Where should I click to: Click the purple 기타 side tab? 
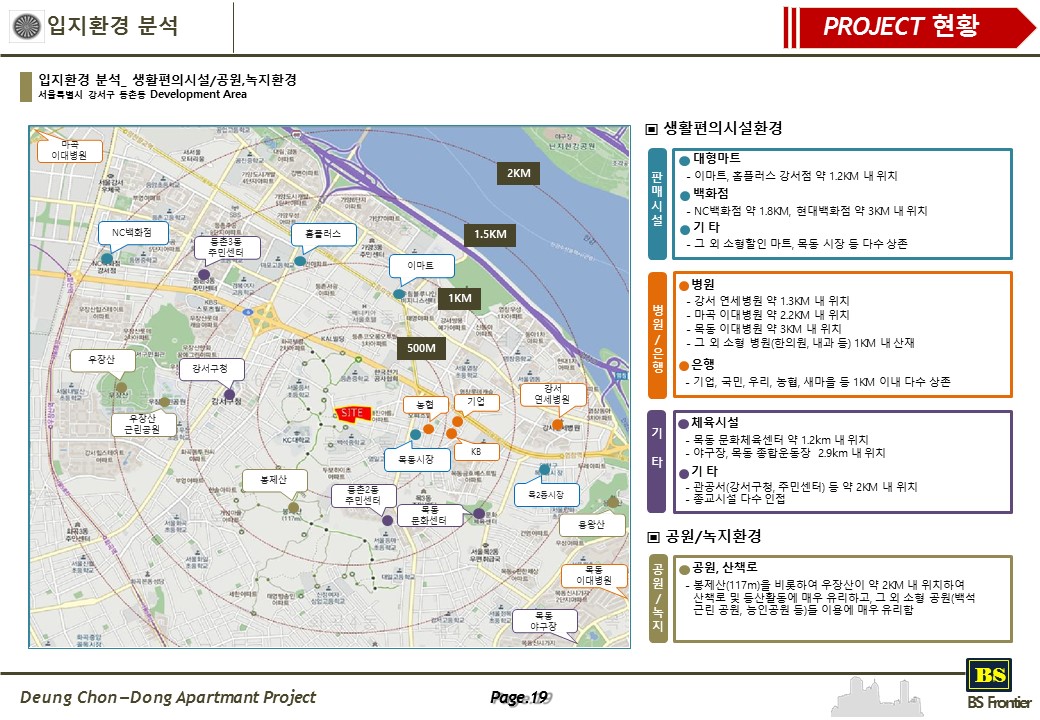[656, 462]
